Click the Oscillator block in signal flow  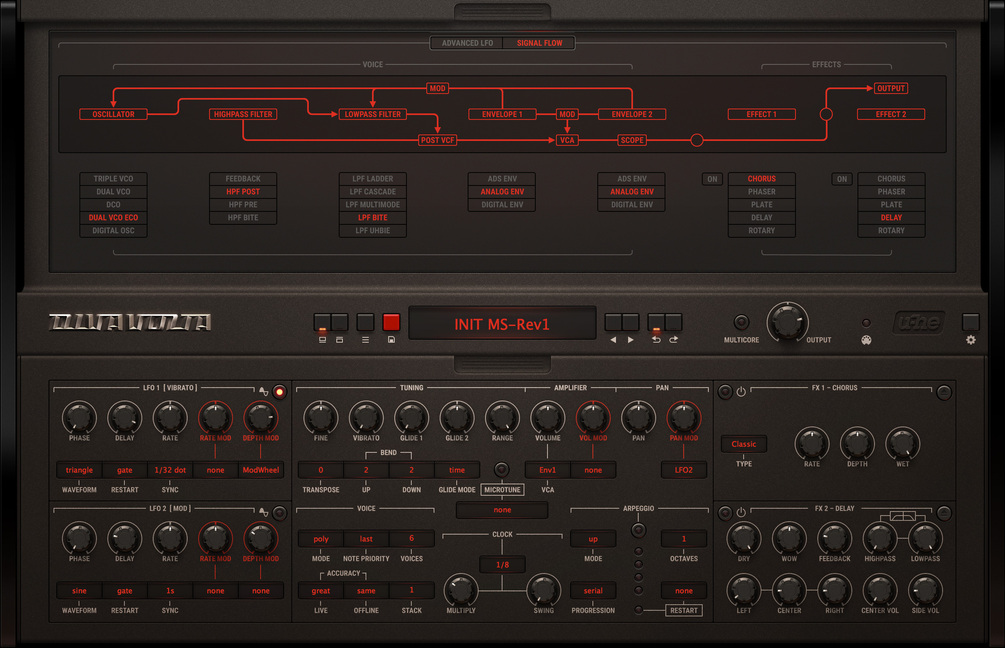tap(113, 114)
